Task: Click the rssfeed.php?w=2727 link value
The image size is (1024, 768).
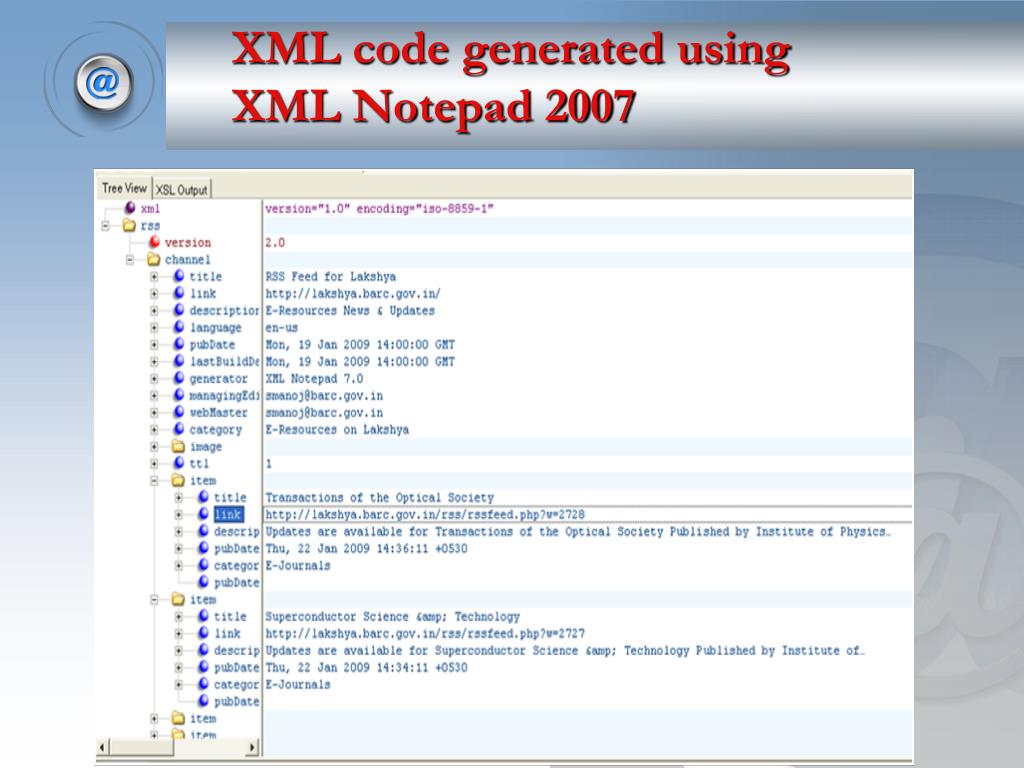Action: tap(425, 633)
